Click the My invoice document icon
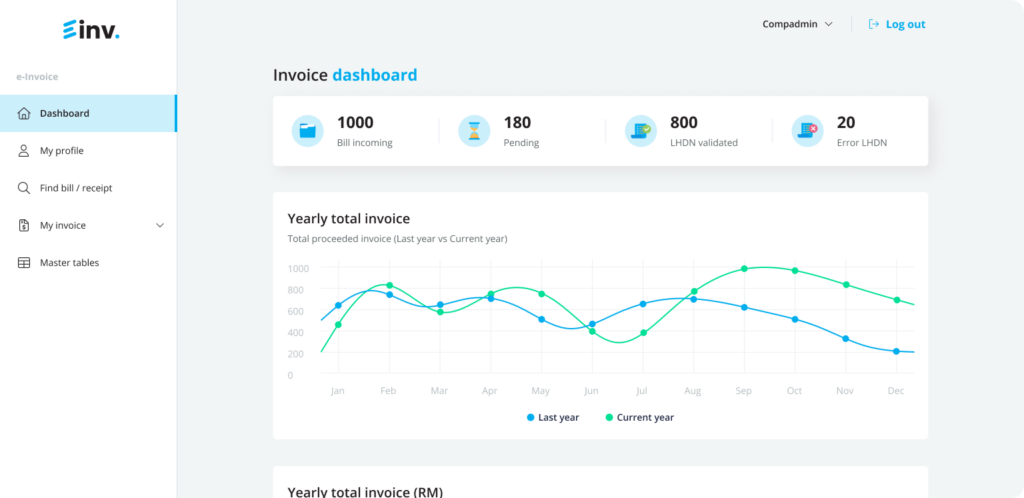1024x498 pixels. (x=24, y=225)
